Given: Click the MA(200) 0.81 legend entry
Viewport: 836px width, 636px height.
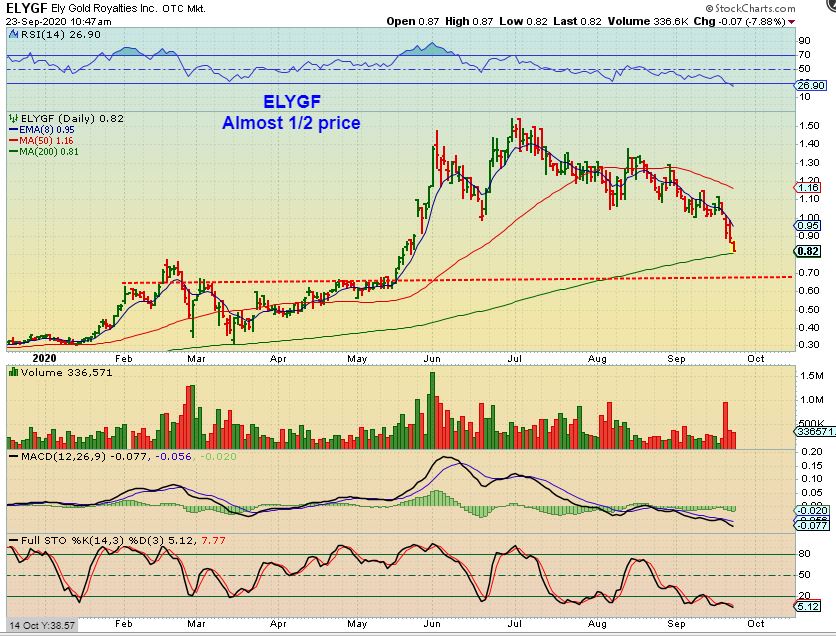Looking at the screenshot, I should coord(44,151).
